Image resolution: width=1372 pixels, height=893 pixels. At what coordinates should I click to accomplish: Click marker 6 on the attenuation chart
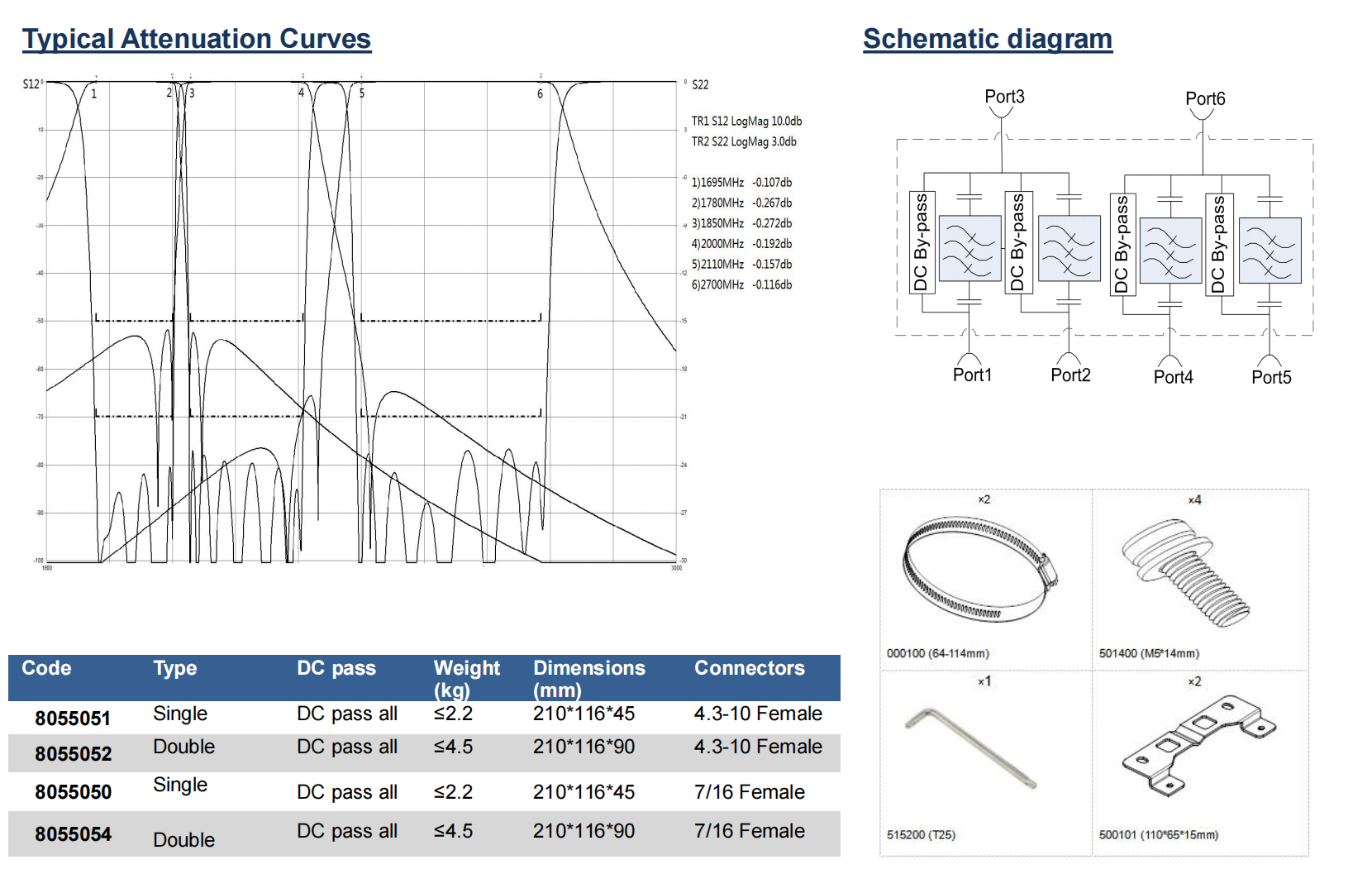tap(541, 93)
